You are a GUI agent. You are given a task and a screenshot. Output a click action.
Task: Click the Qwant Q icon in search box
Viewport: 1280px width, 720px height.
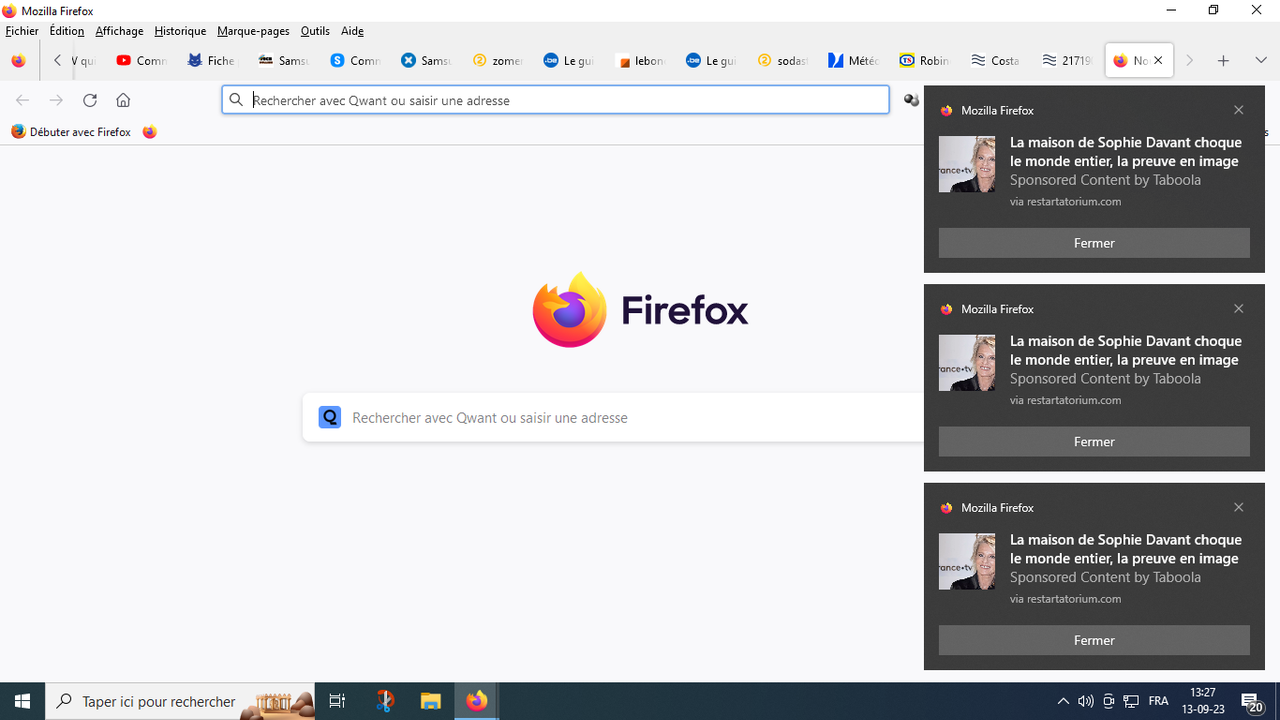(330, 418)
